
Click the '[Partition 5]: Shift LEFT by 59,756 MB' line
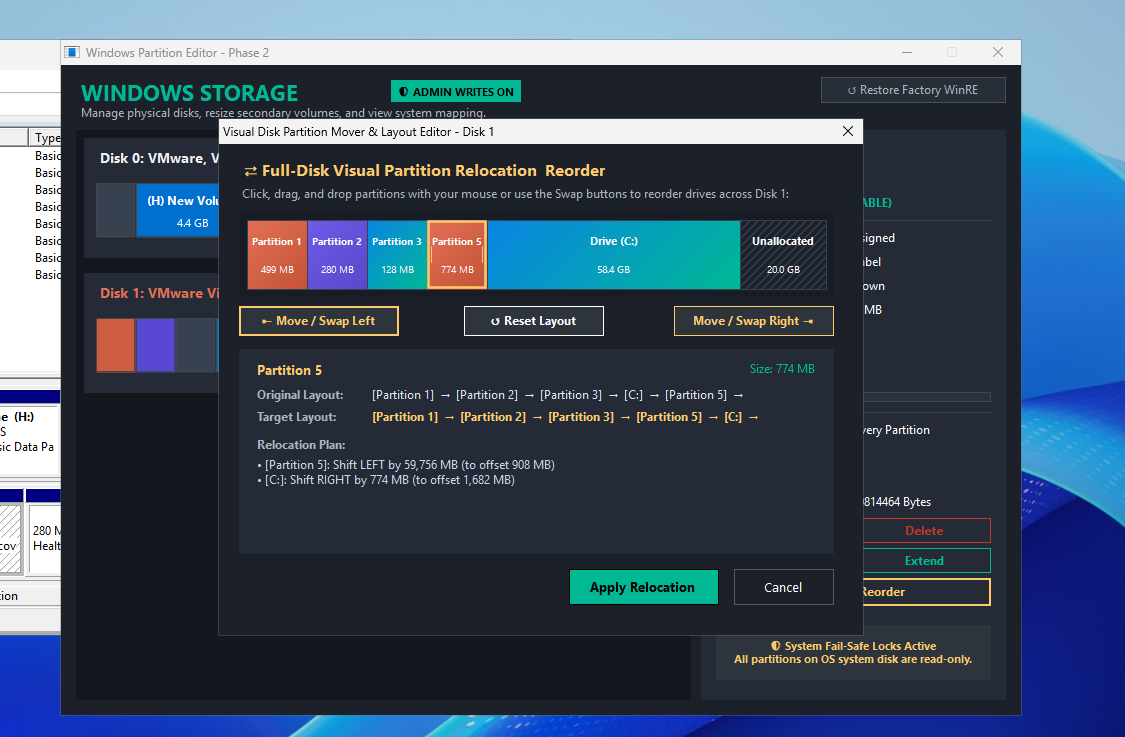pos(406,465)
